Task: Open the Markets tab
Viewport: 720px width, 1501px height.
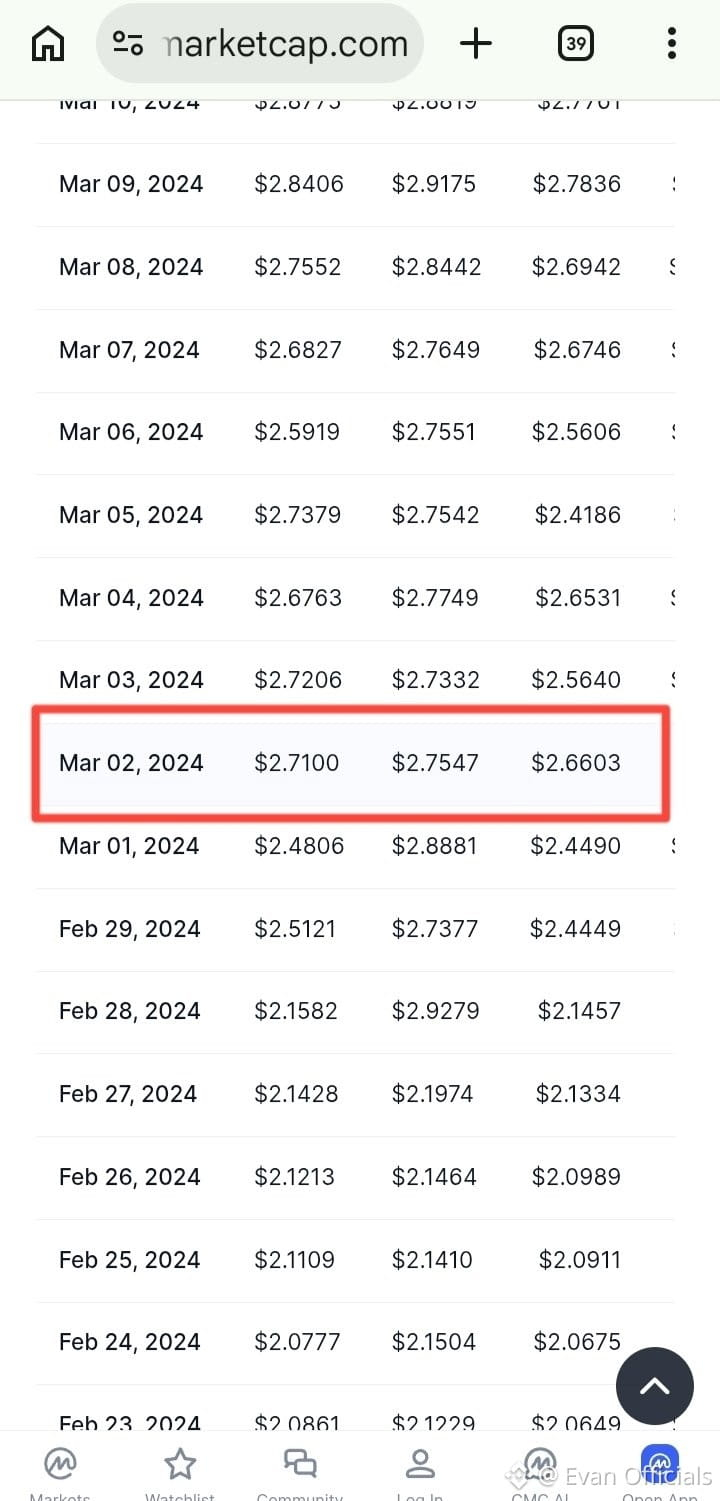Action: click(x=60, y=1472)
